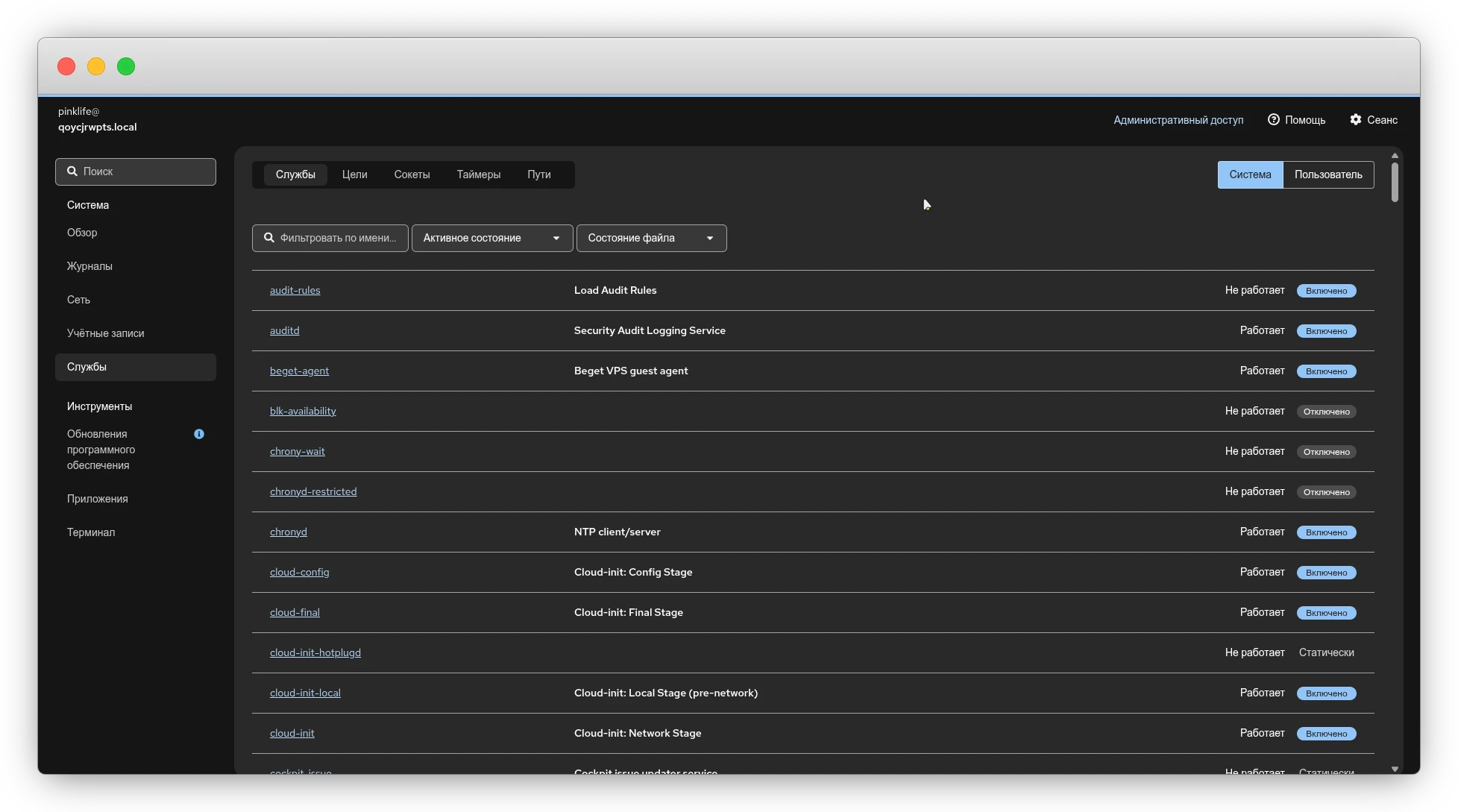Click the blue info icon beside updates
This screenshot has width=1458, height=812.
199,434
